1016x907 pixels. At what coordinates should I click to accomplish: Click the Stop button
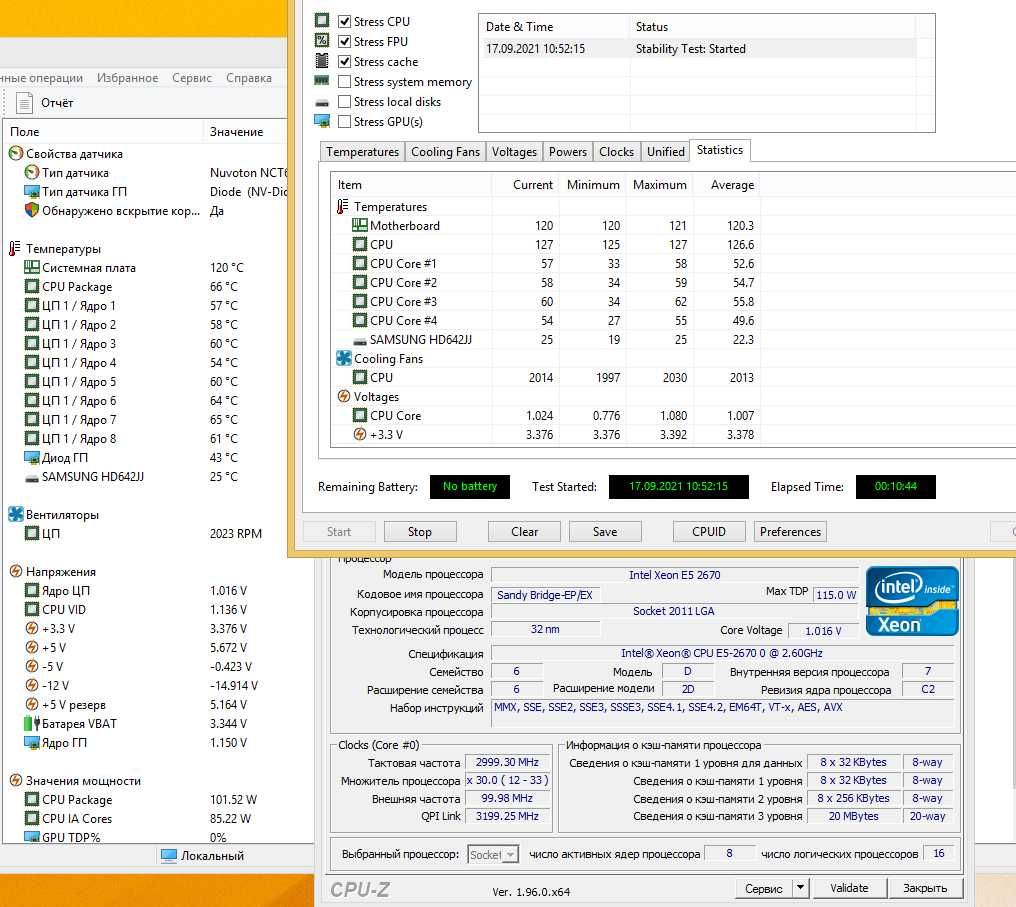[420, 532]
